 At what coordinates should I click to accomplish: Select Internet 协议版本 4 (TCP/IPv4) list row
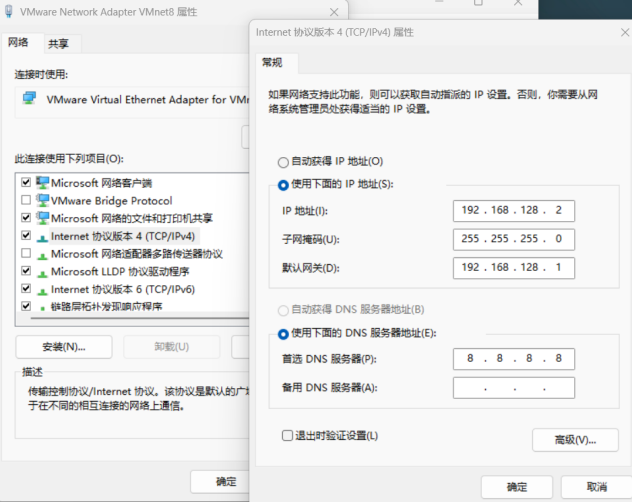coord(123,236)
